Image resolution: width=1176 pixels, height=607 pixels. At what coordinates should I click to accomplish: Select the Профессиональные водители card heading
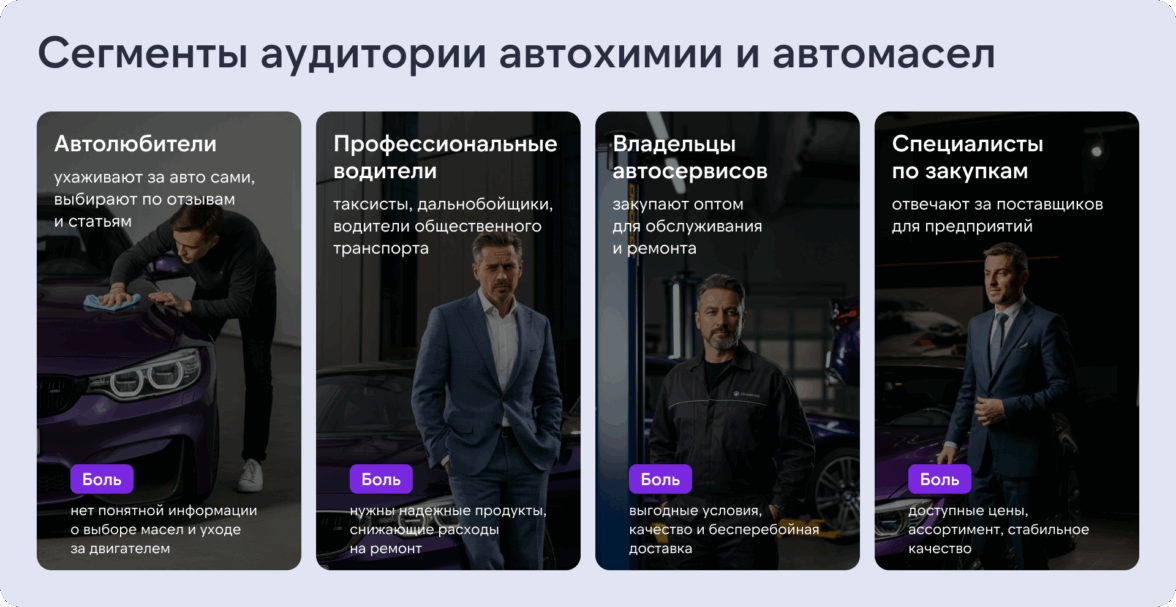446,158
